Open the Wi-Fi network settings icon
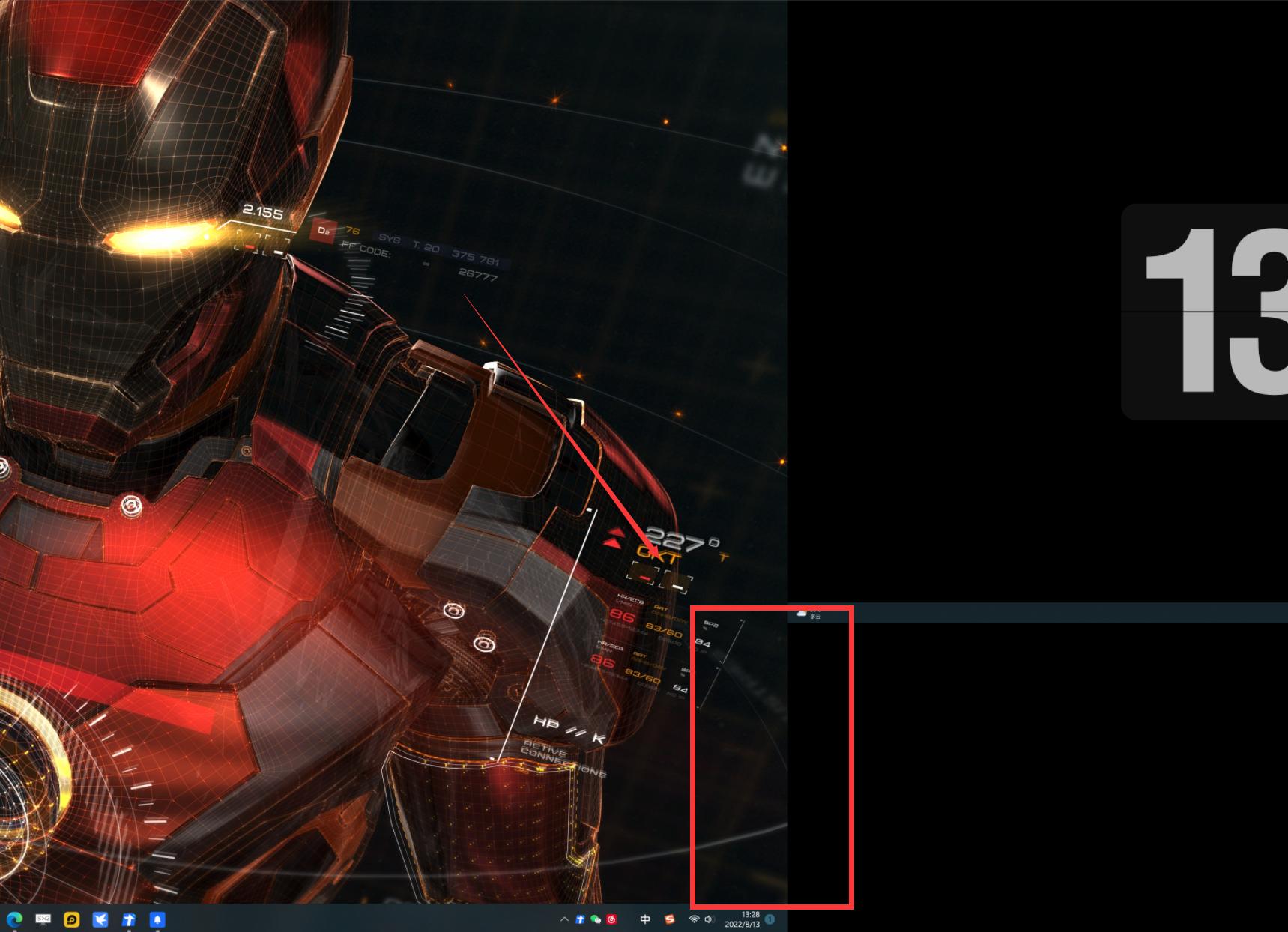1288x932 pixels. (694, 919)
